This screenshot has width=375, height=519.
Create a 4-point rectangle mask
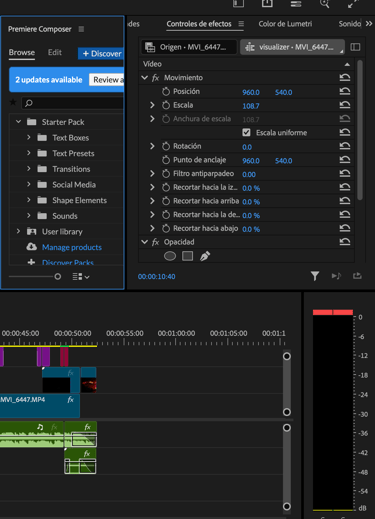[x=187, y=256]
